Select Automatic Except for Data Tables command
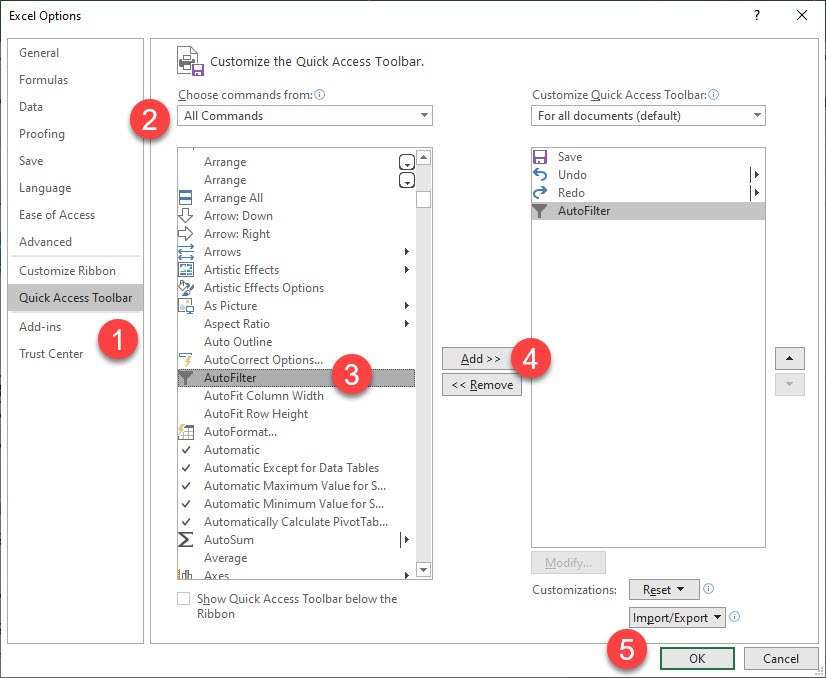This screenshot has height=678, width=826. pyautogui.click(x=296, y=467)
